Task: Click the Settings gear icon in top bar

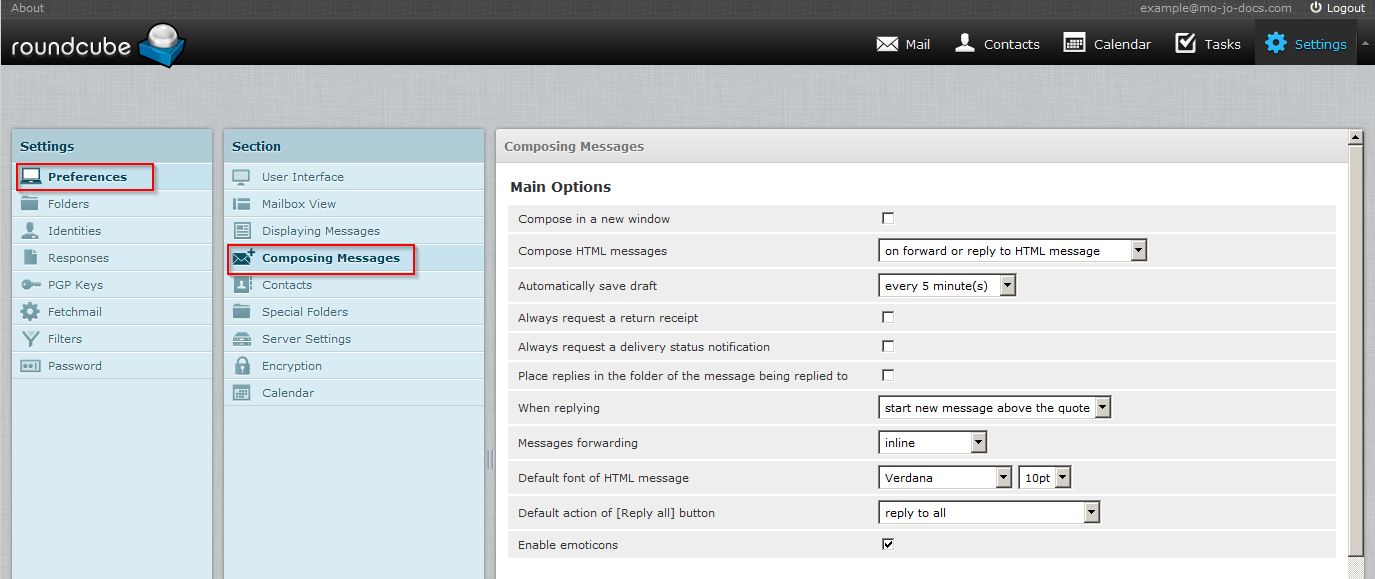Action: tap(1276, 43)
